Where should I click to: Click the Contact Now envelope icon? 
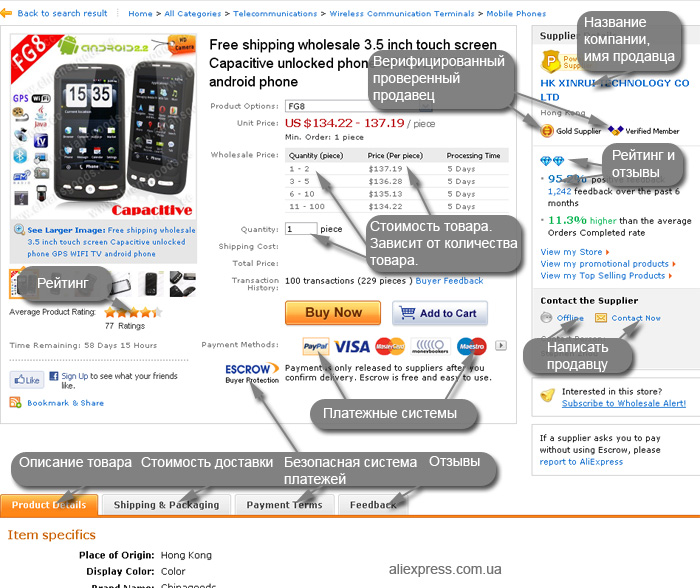(x=601, y=318)
